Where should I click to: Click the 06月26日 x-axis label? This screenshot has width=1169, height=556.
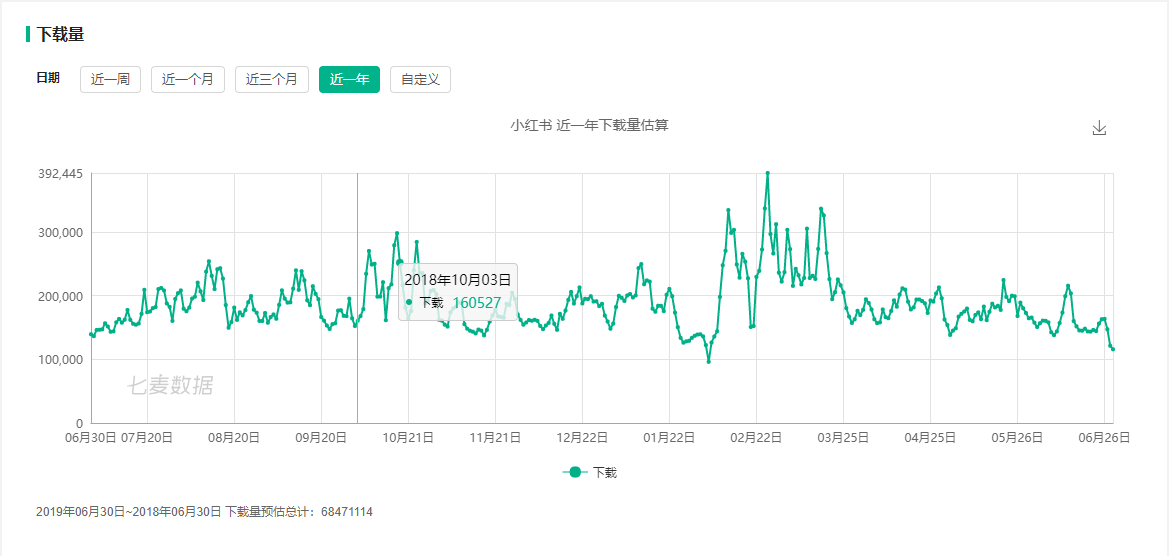1105,438
